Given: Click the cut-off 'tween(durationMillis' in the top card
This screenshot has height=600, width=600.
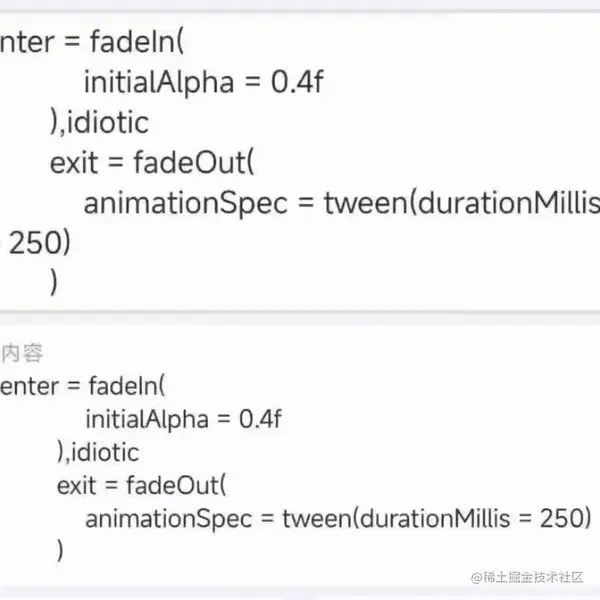Looking at the screenshot, I should pyautogui.click(x=462, y=203).
